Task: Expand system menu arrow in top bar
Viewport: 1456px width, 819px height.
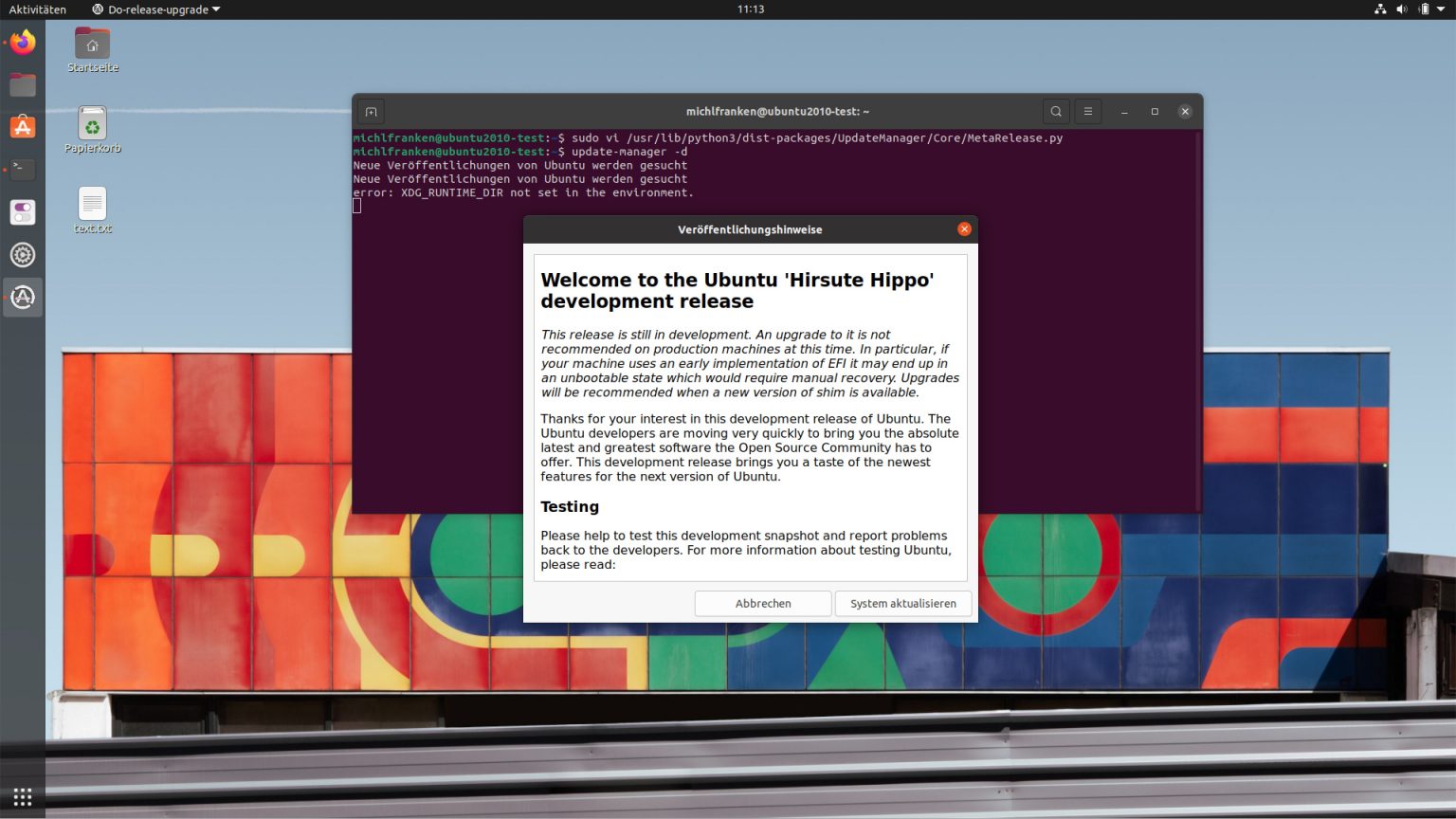Action: click(1441, 9)
